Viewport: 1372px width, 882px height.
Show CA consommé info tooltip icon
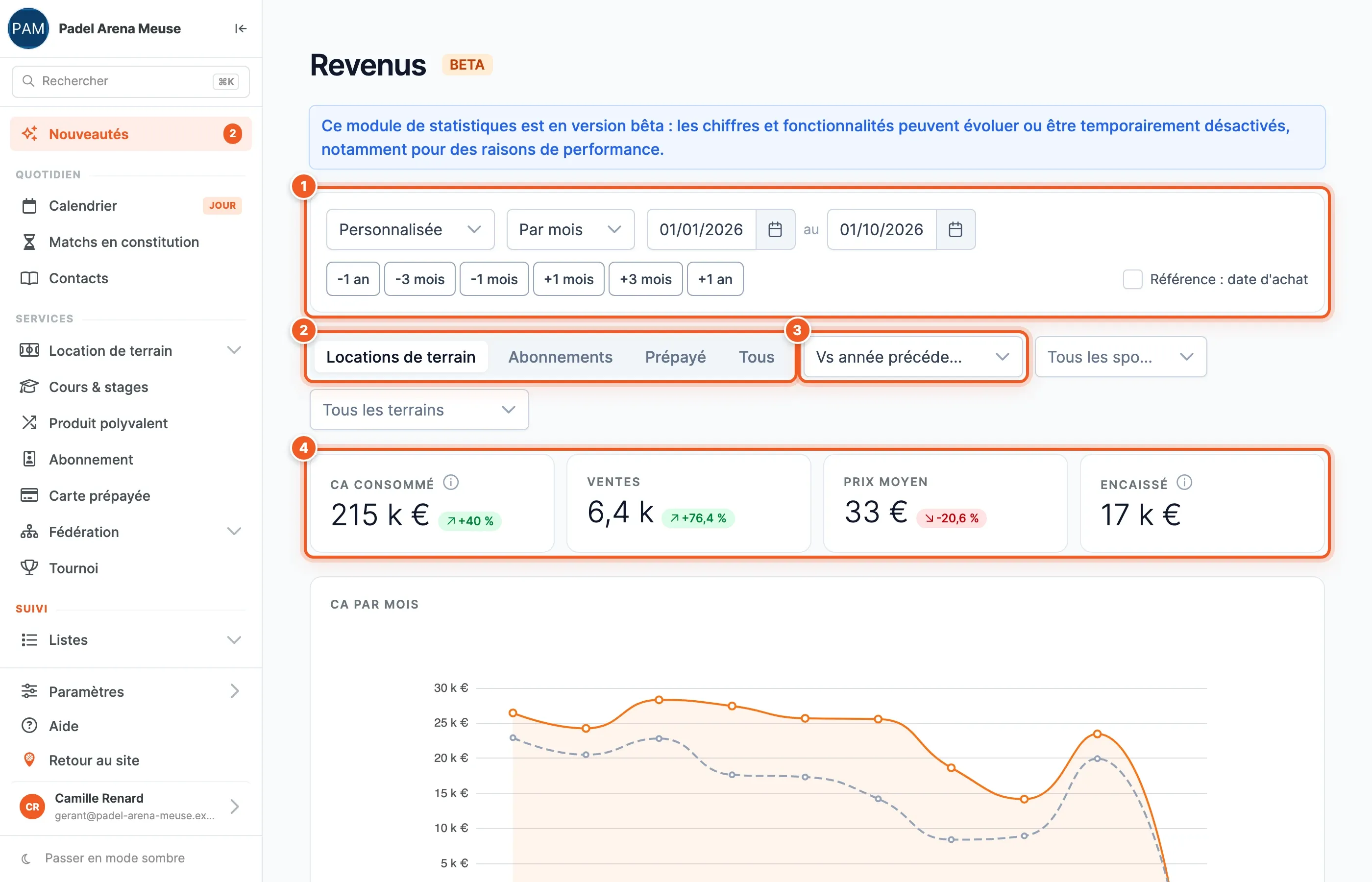tap(451, 482)
